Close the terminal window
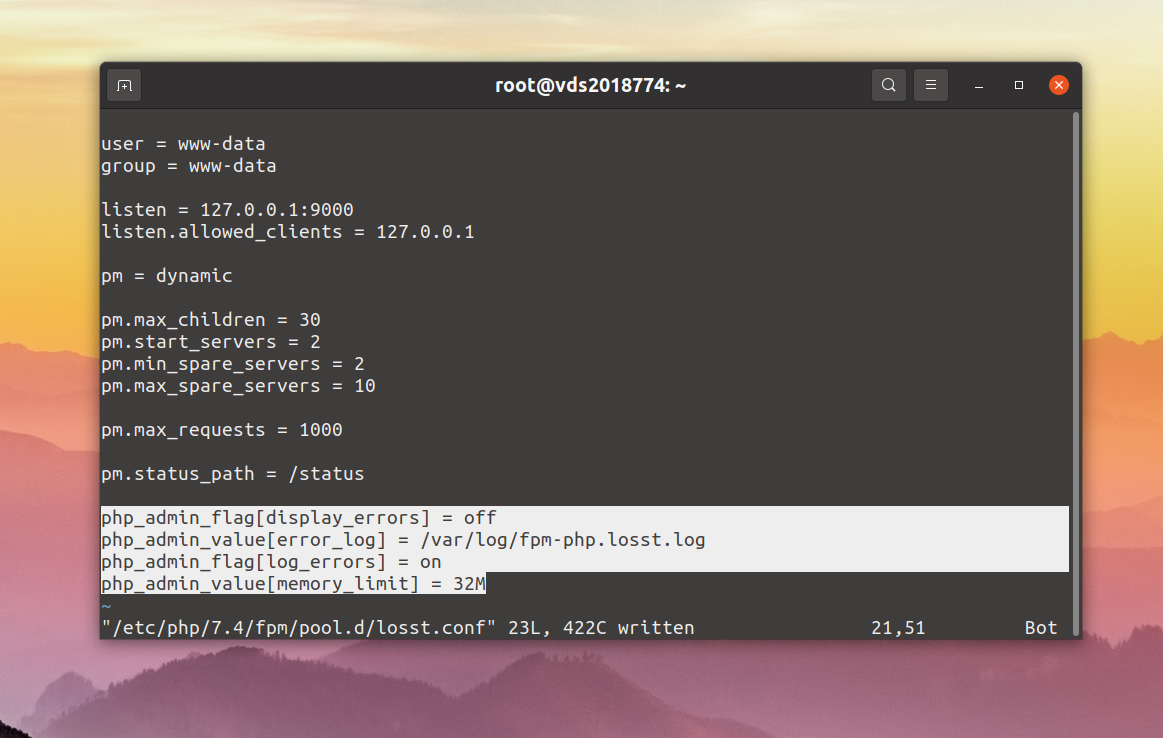1163x738 pixels. [x=1059, y=85]
